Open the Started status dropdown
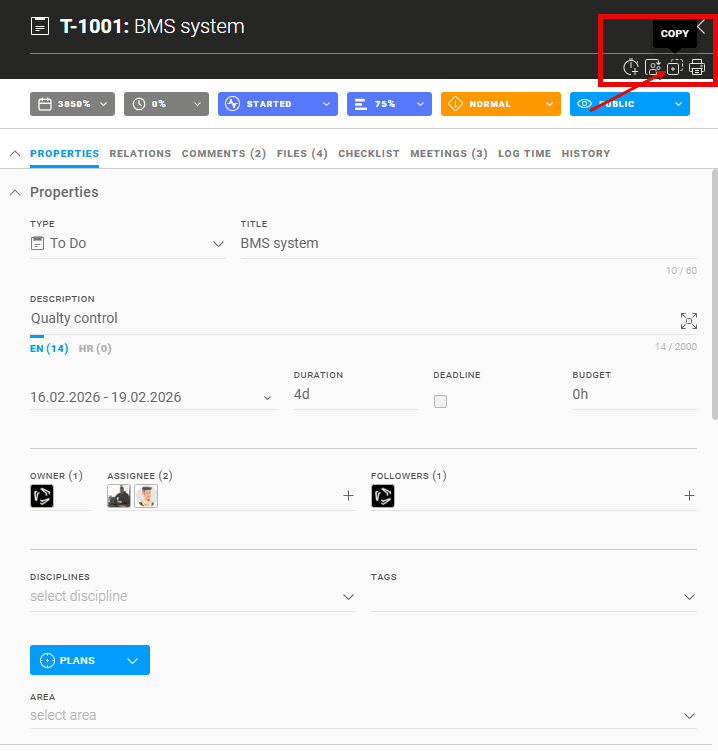This screenshot has height=751, width=718. coord(278,104)
